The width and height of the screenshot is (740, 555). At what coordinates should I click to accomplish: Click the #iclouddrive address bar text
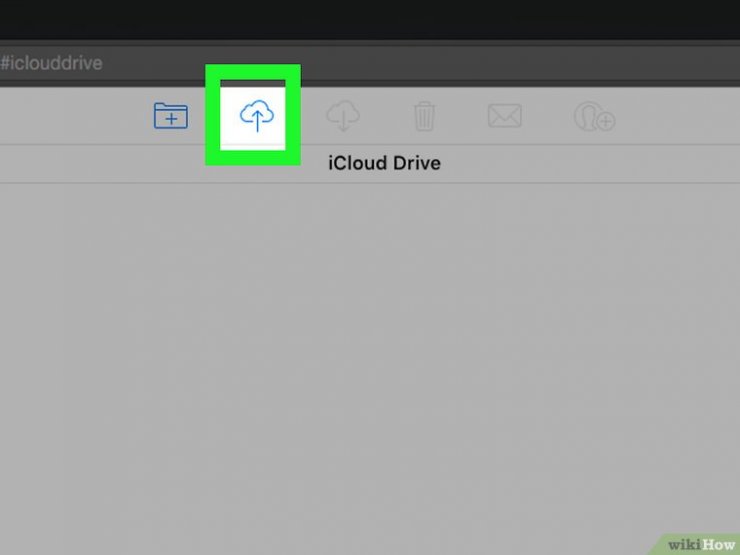point(51,63)
